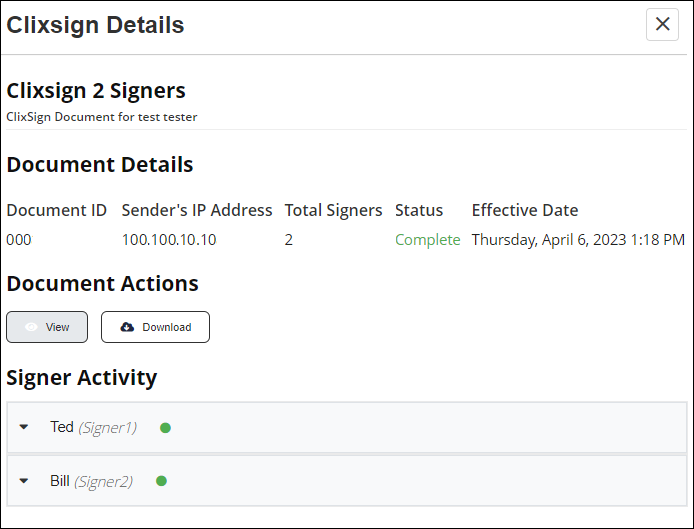Click the eye icon on View button
The height and width of the screenshot is (529, 694).
click(31, 327)
